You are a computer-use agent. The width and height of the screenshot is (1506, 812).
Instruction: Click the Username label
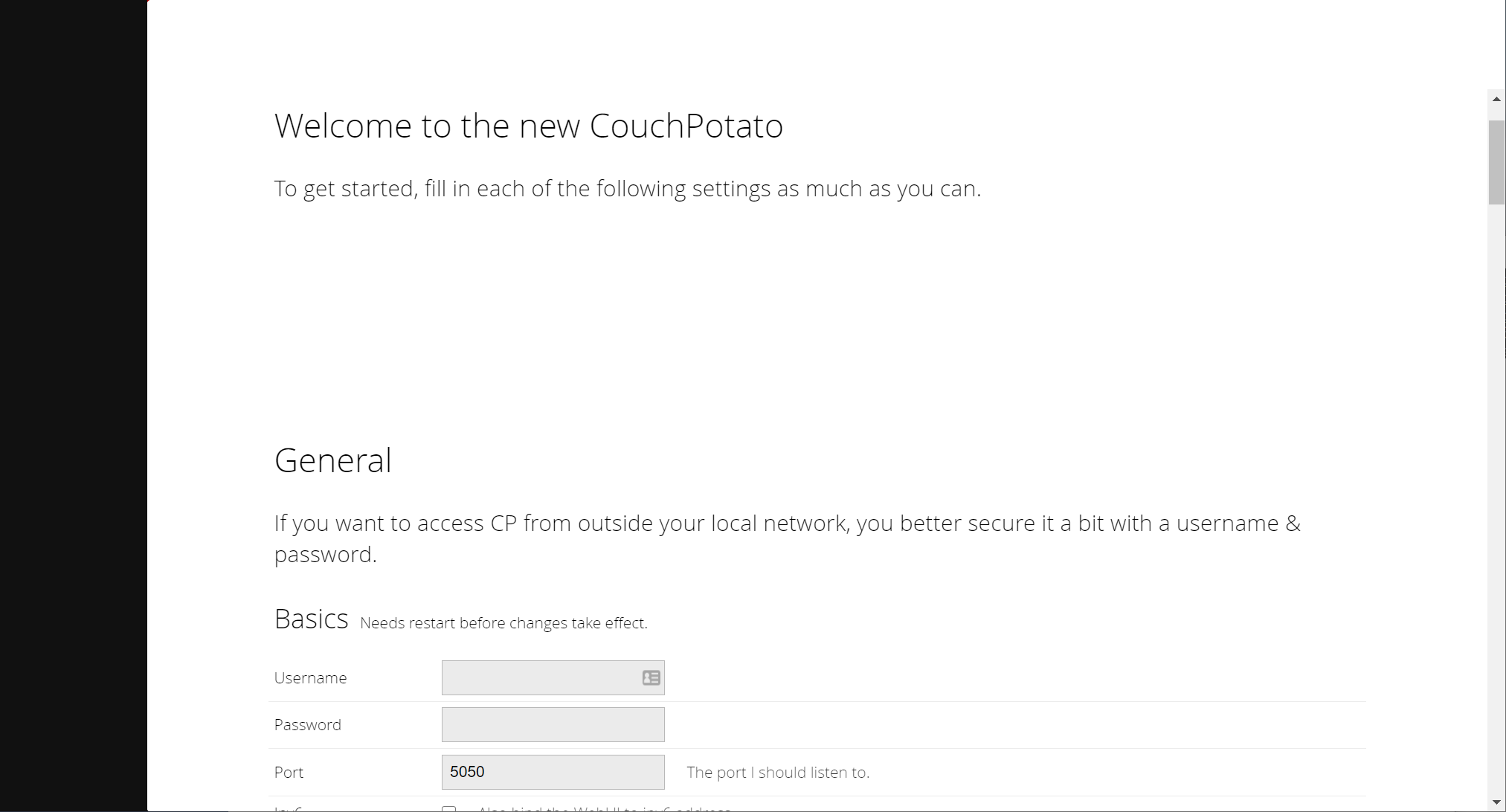[310, 678]
